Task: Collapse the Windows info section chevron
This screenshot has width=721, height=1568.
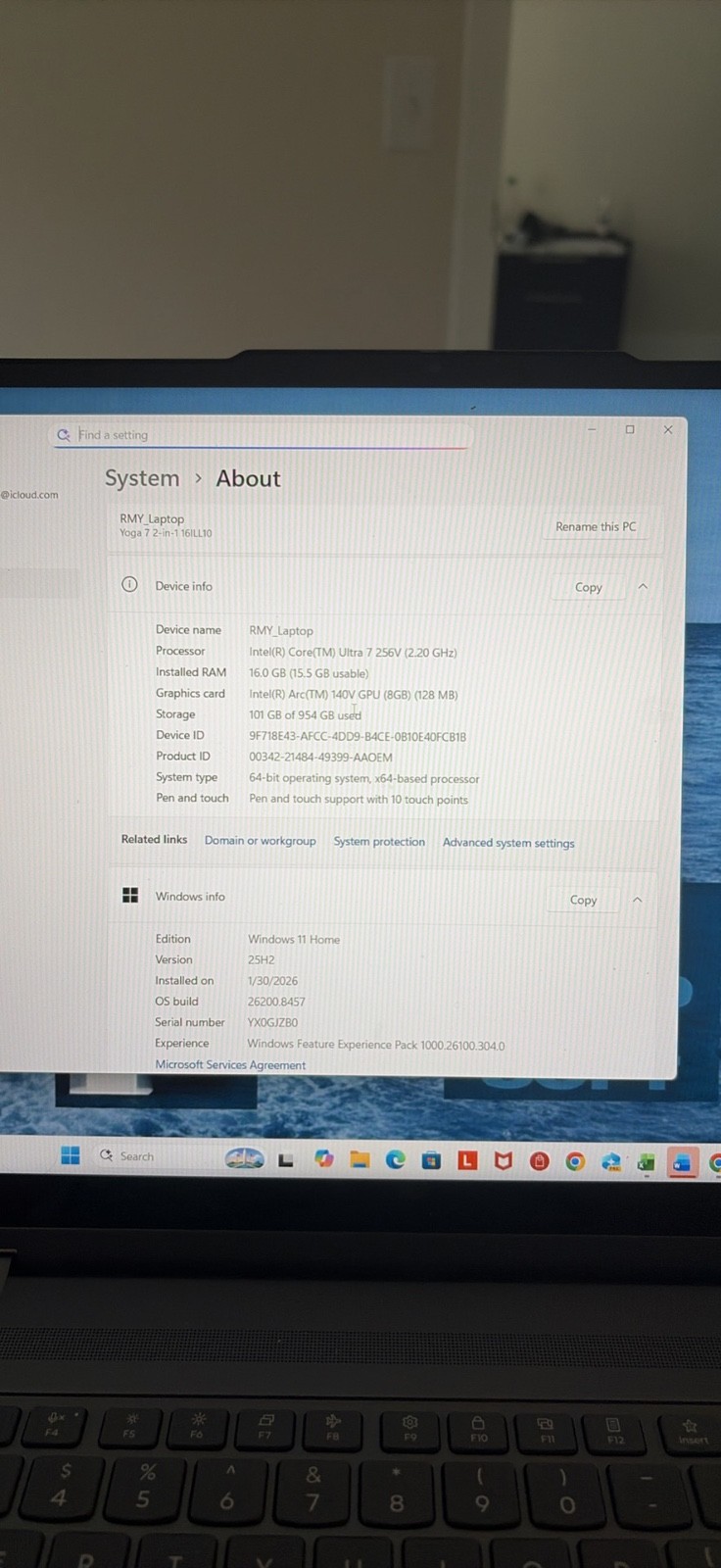Action: (638, 900)
